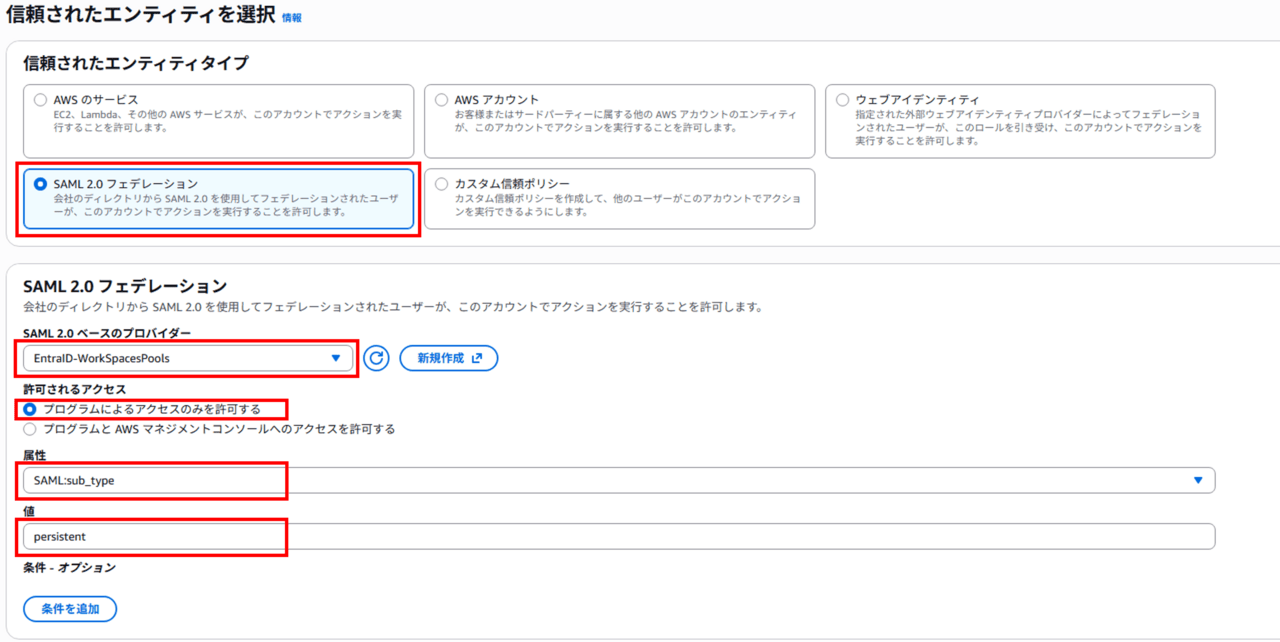Click the arrow icon on the SAML:sub_type field

1198,480
